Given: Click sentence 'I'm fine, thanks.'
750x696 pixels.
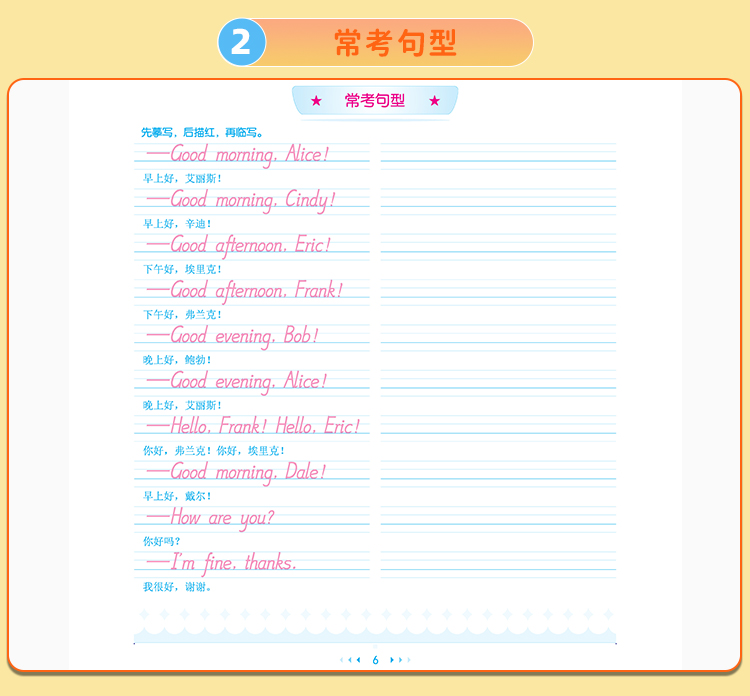Looking at the screenshot, I should 221,563.
